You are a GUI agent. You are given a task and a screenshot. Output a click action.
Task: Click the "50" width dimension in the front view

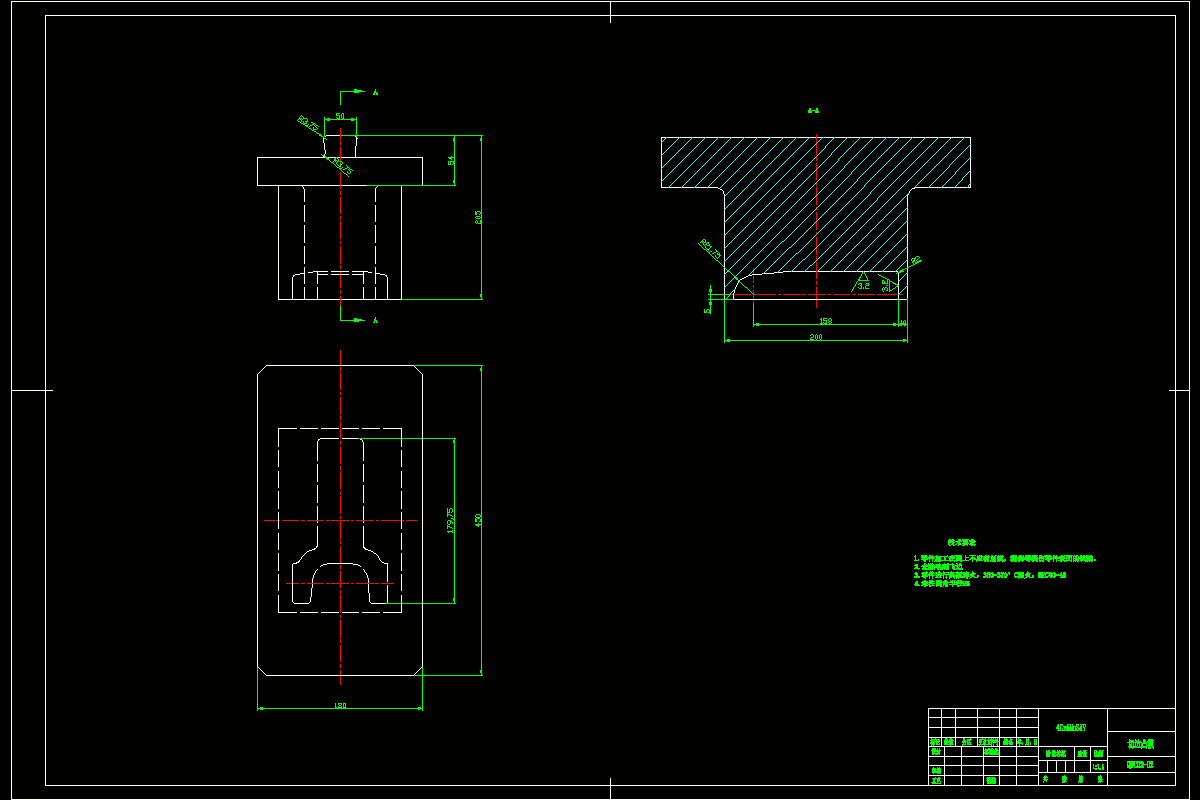340,117
